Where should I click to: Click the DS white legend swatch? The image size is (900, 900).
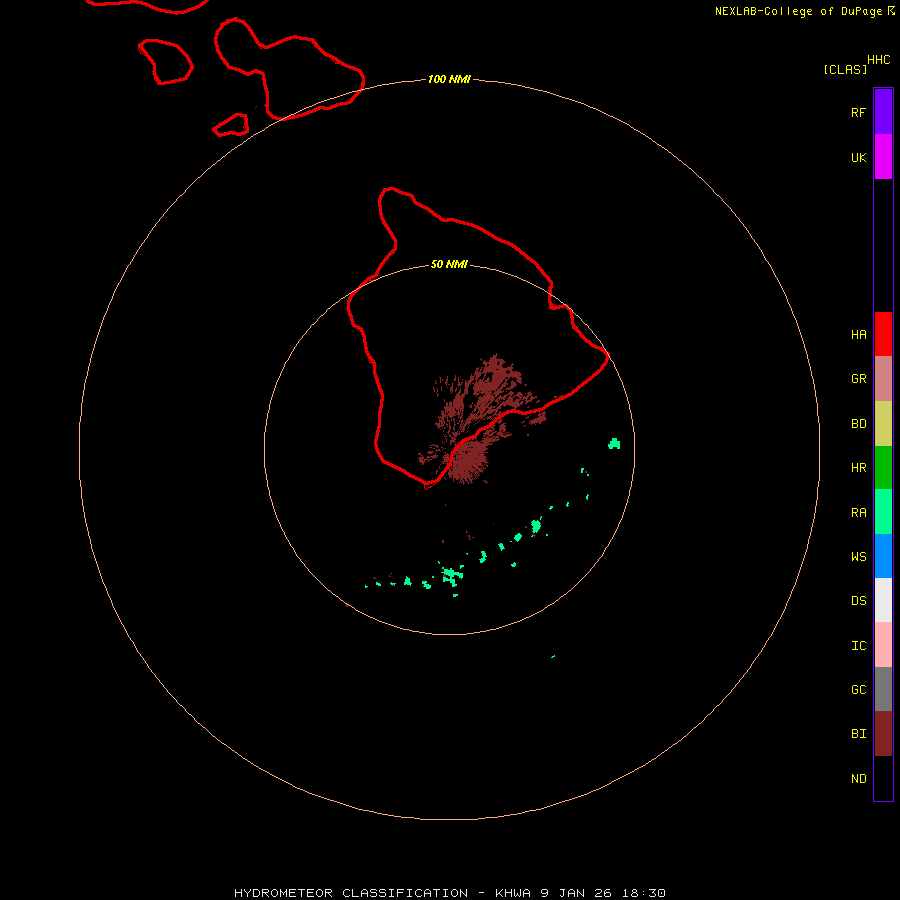(x=883, y=600)
